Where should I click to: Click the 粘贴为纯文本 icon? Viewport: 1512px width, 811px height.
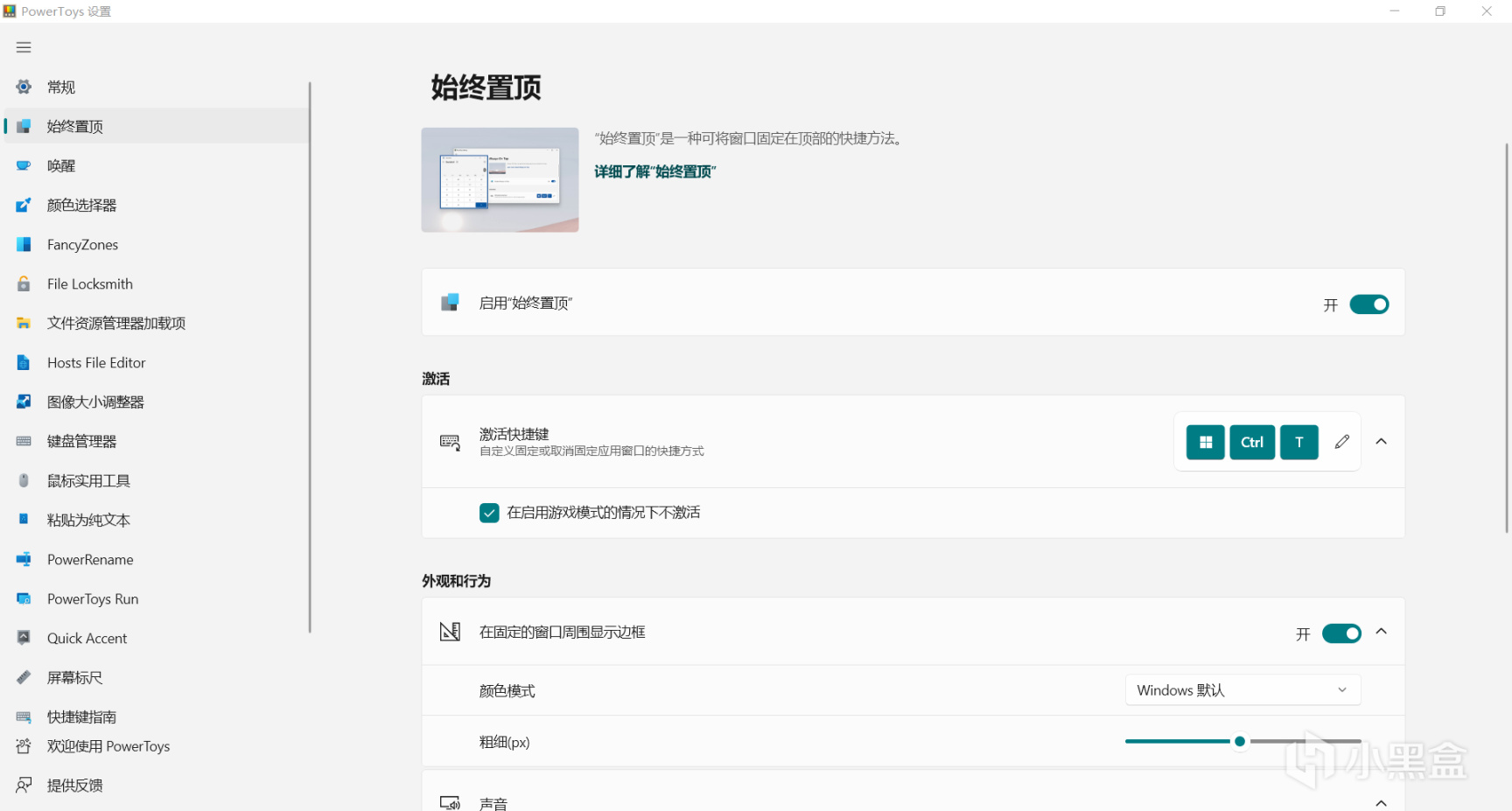coord(24,520)
